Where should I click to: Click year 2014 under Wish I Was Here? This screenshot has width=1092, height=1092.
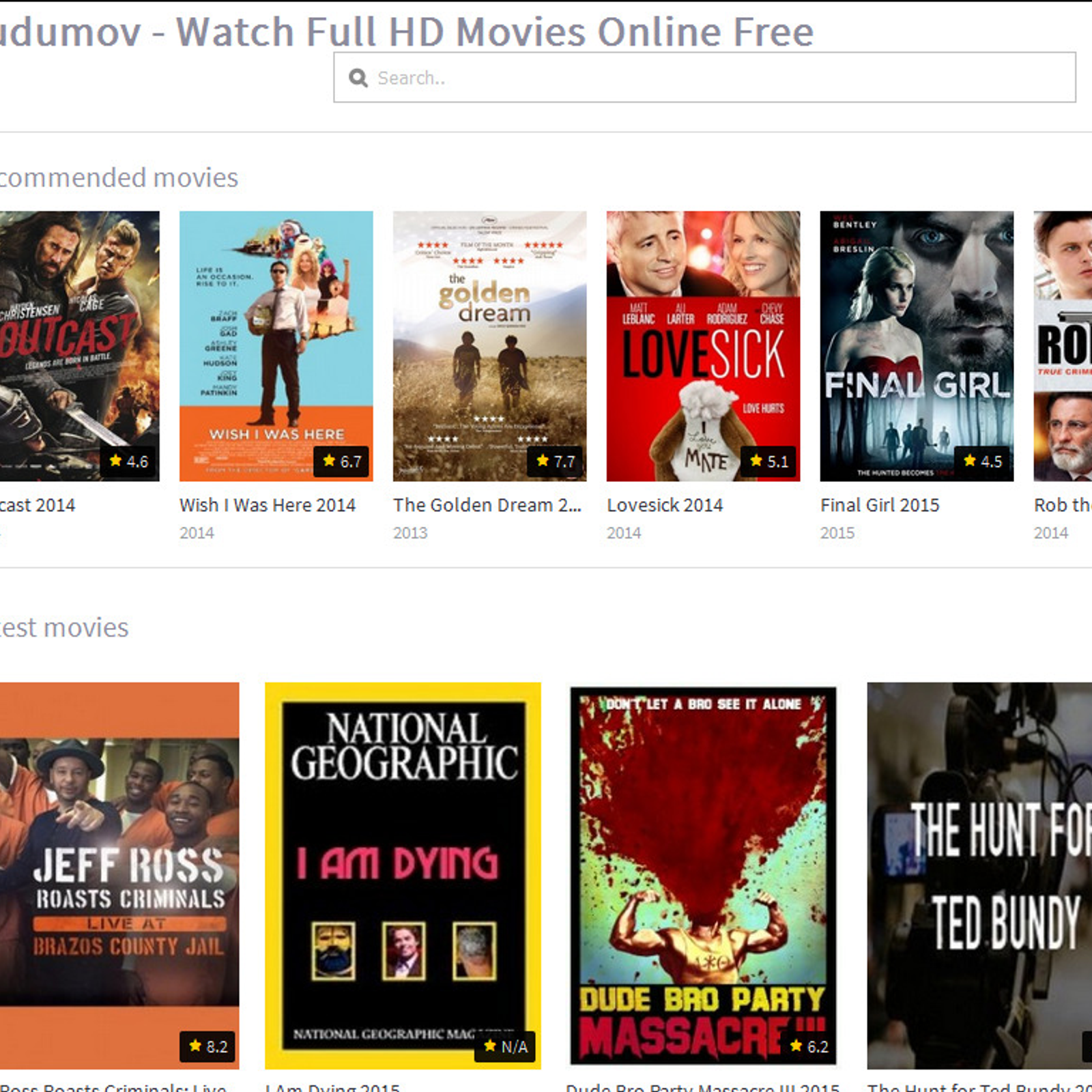pyautogui.click(x=197, y=533)
